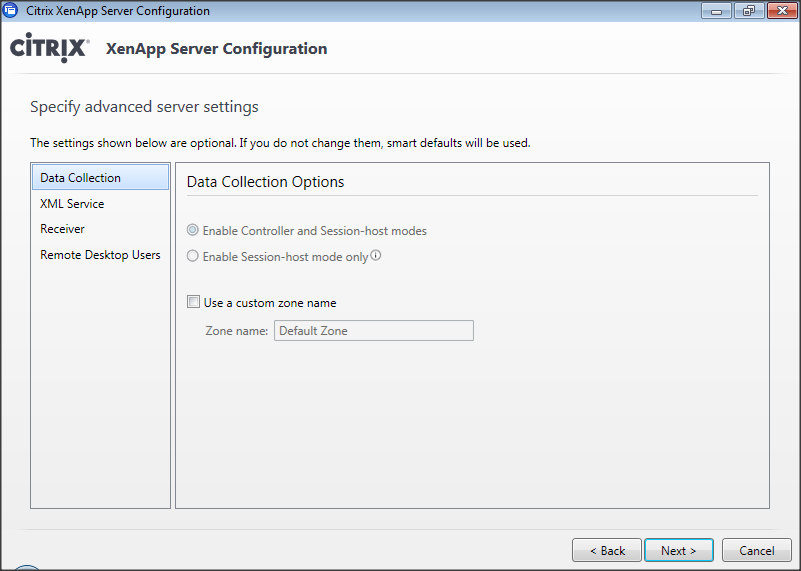Open the XML Service settings page

[x=72, y=204]
